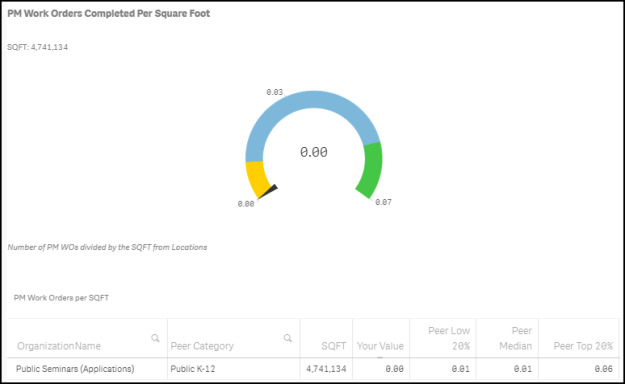The width and height of the screenshot is (625, 384).
Task: Click the 4,741,134 SQFT table cell
Action: (326, 369)
